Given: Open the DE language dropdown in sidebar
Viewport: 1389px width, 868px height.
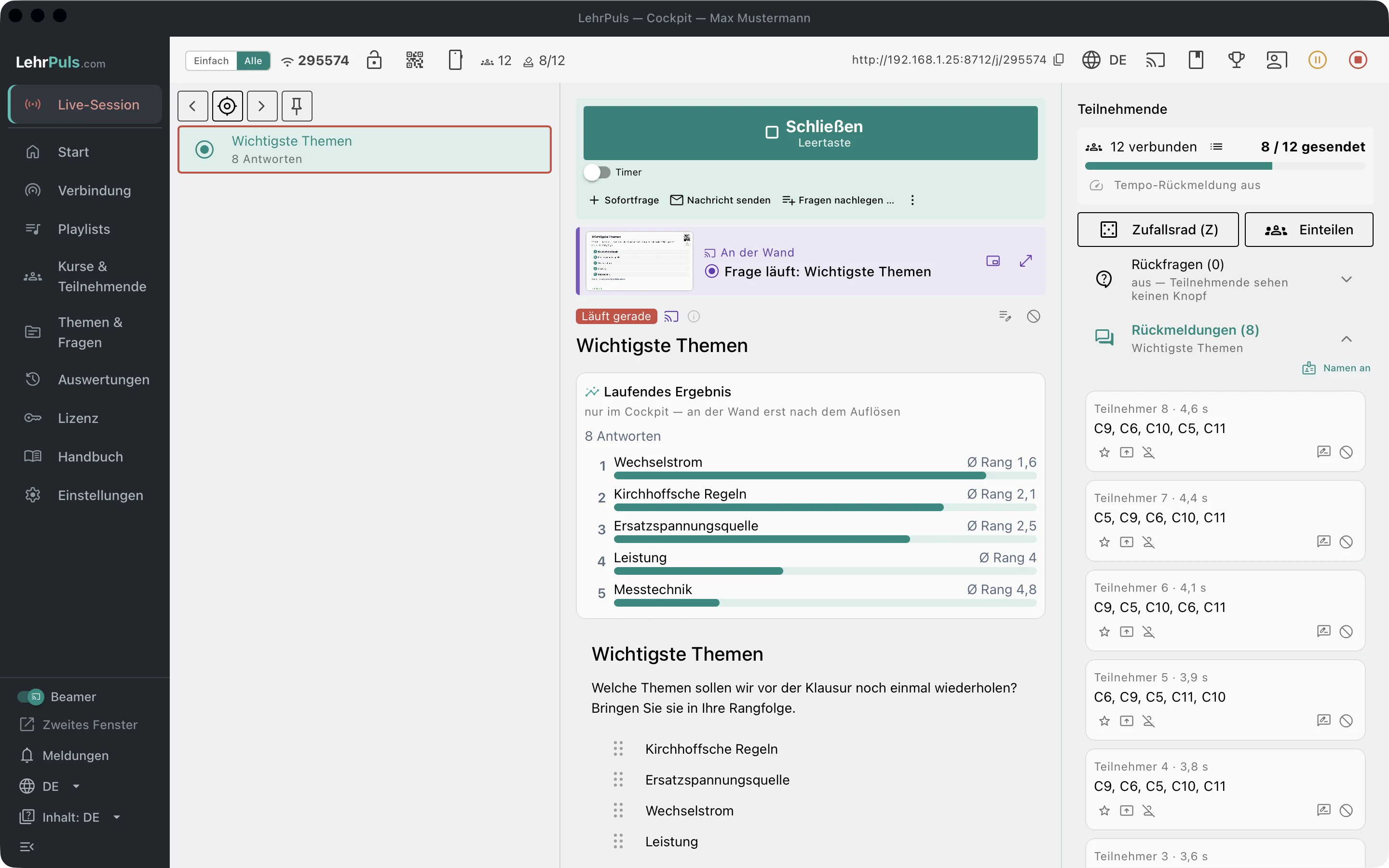Looking at the screenshot, I should coord(50,787).
